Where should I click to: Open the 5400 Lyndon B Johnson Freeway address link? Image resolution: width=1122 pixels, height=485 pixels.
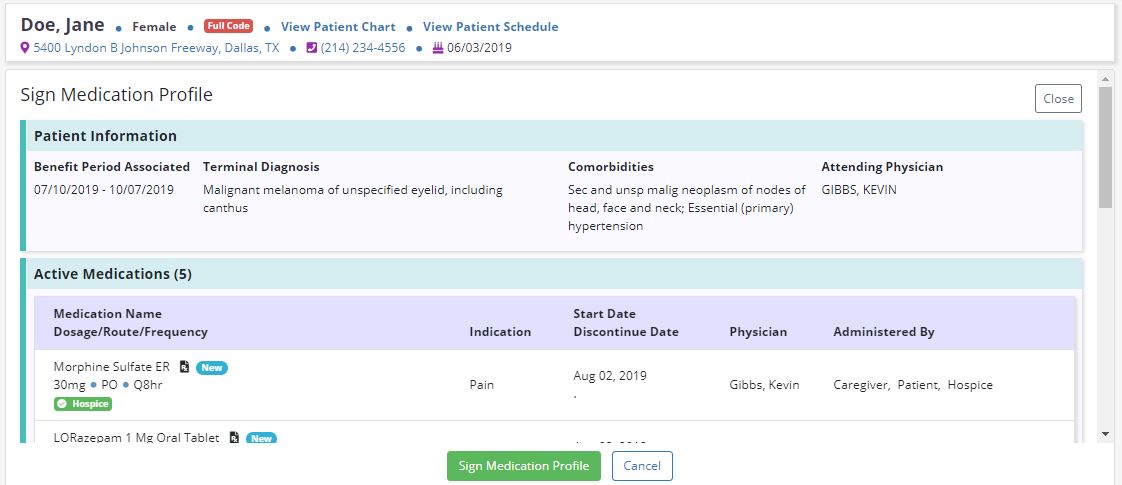(x=156, y=48)
